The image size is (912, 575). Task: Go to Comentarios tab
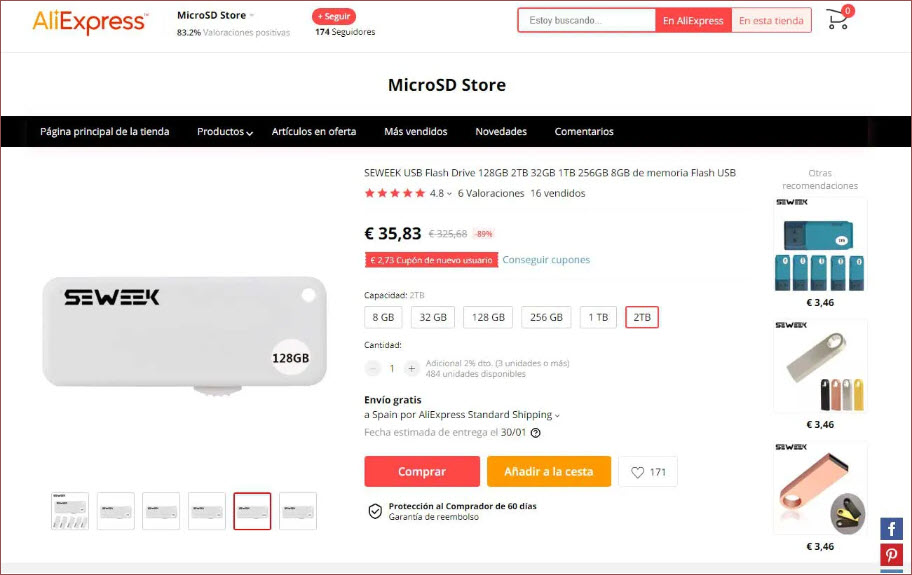tap(584, 132)
